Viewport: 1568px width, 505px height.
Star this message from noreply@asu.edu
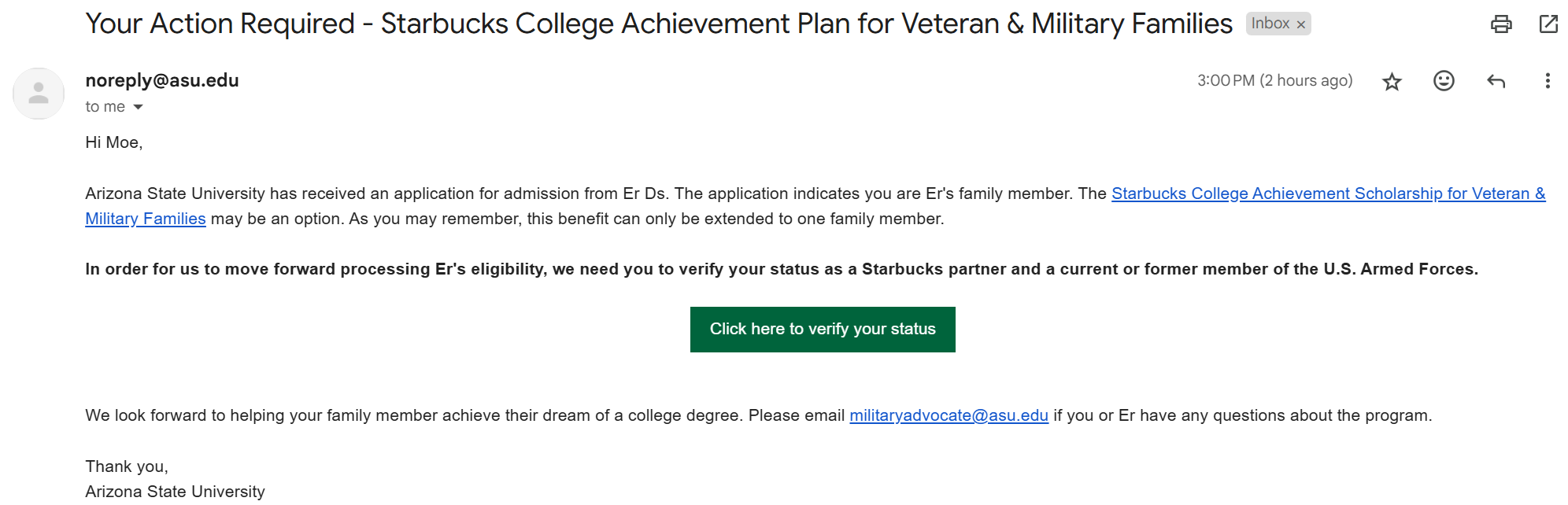click(x=1392, y=81)
